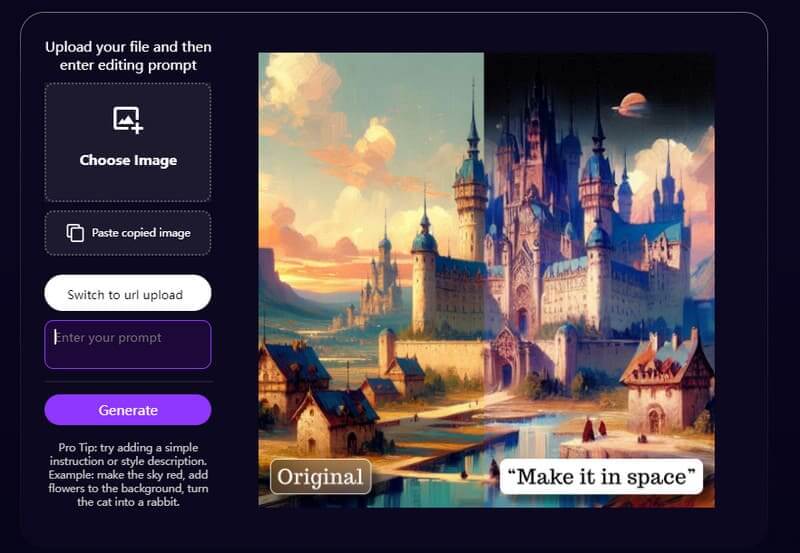This screenshot has width=800, height=553.
Task: Click the "Make it in space" caption
Action: pos(601,476)
